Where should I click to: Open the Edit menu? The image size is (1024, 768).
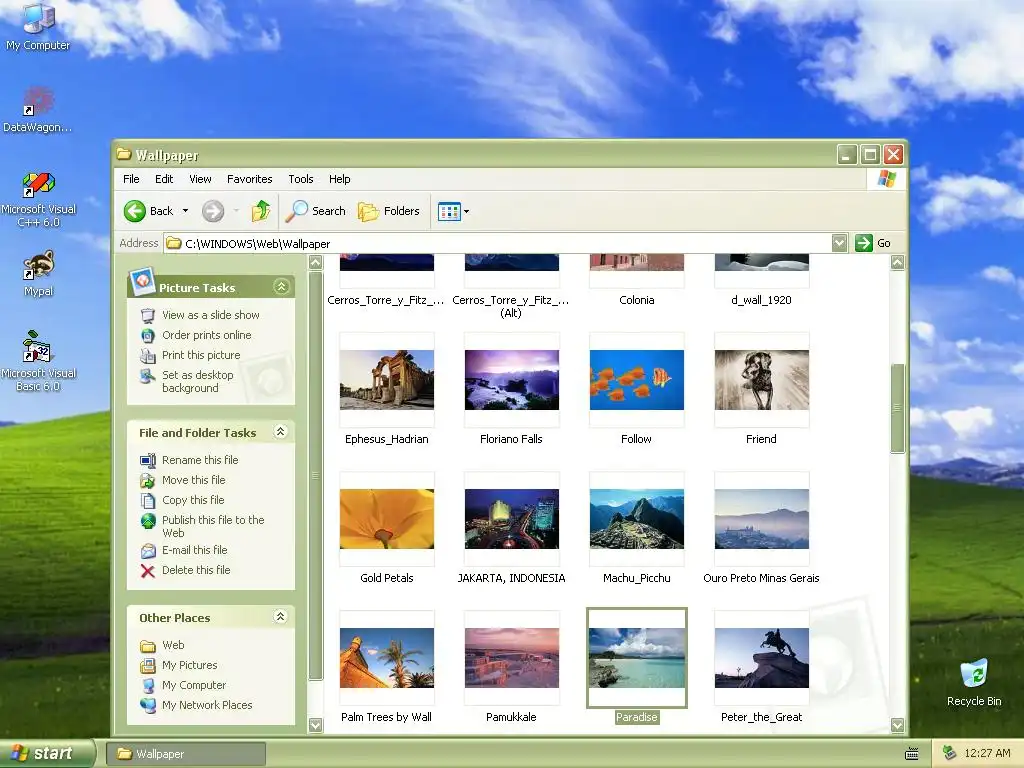tap(164, 179)
